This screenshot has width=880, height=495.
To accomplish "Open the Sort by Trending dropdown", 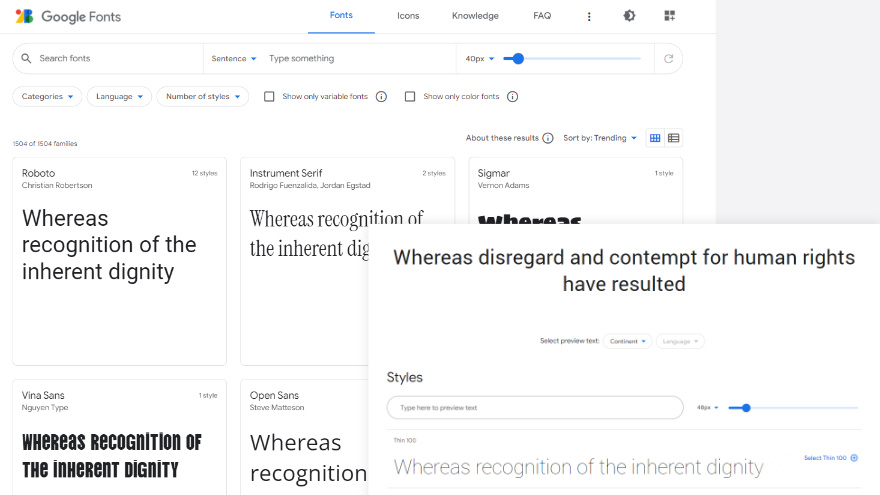I will coord(600,138).
